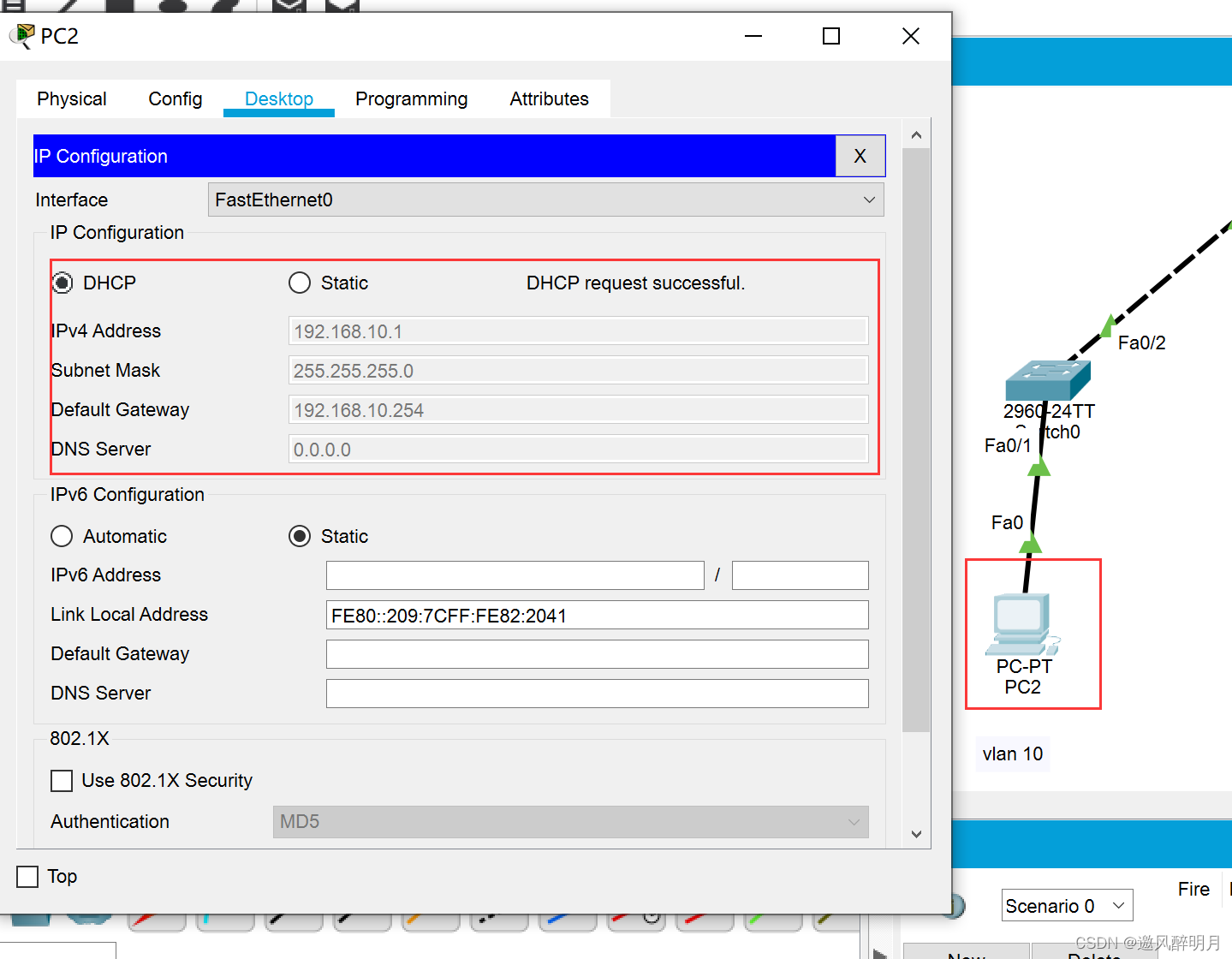Choose Automatic IPv6 configuration
Screen dimensions: 1232x959
62,536
